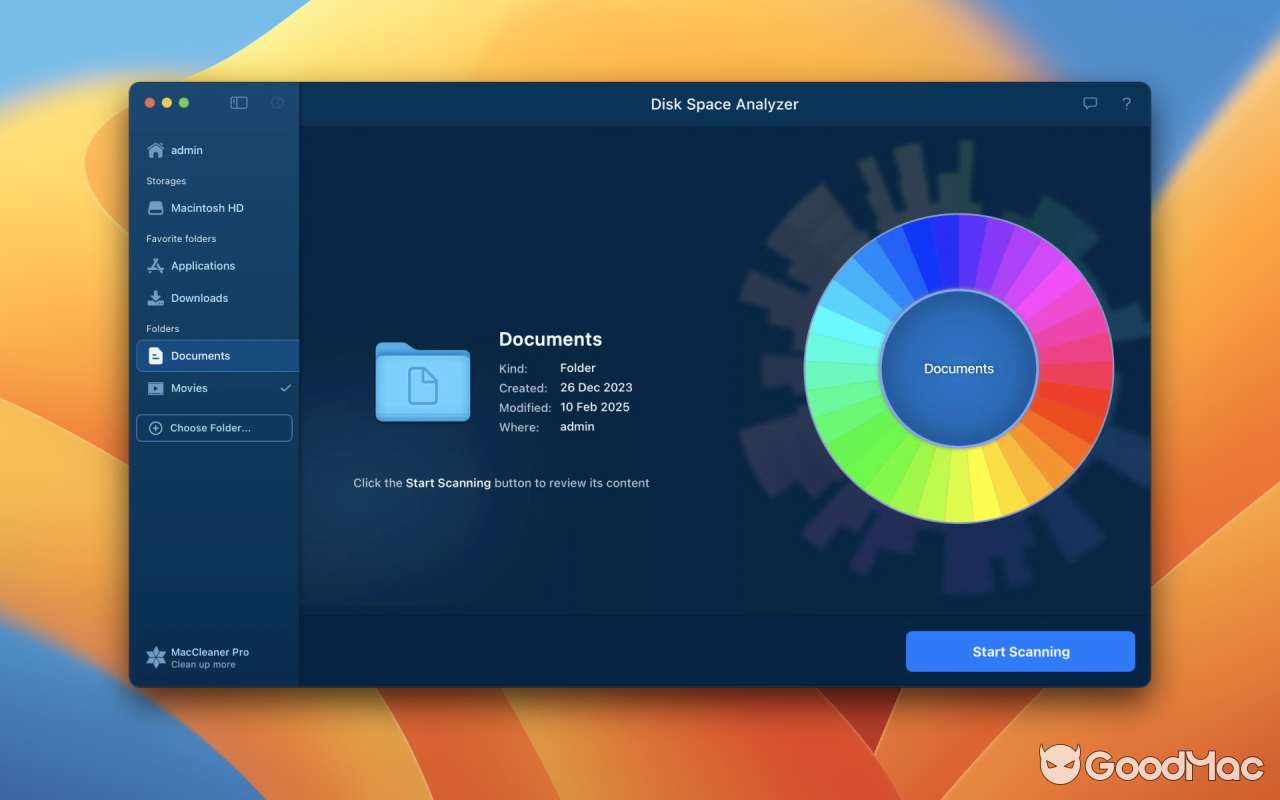Open Choose Folder dialog
Image resolution: width=1280 pixels, height=800 pixels.
(214, 427)
